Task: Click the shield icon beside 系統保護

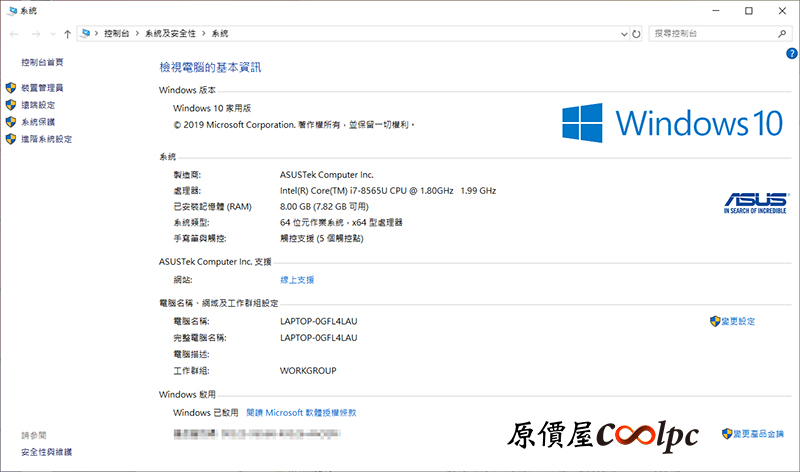Action: pyautogui.click(x=11, y=122)
